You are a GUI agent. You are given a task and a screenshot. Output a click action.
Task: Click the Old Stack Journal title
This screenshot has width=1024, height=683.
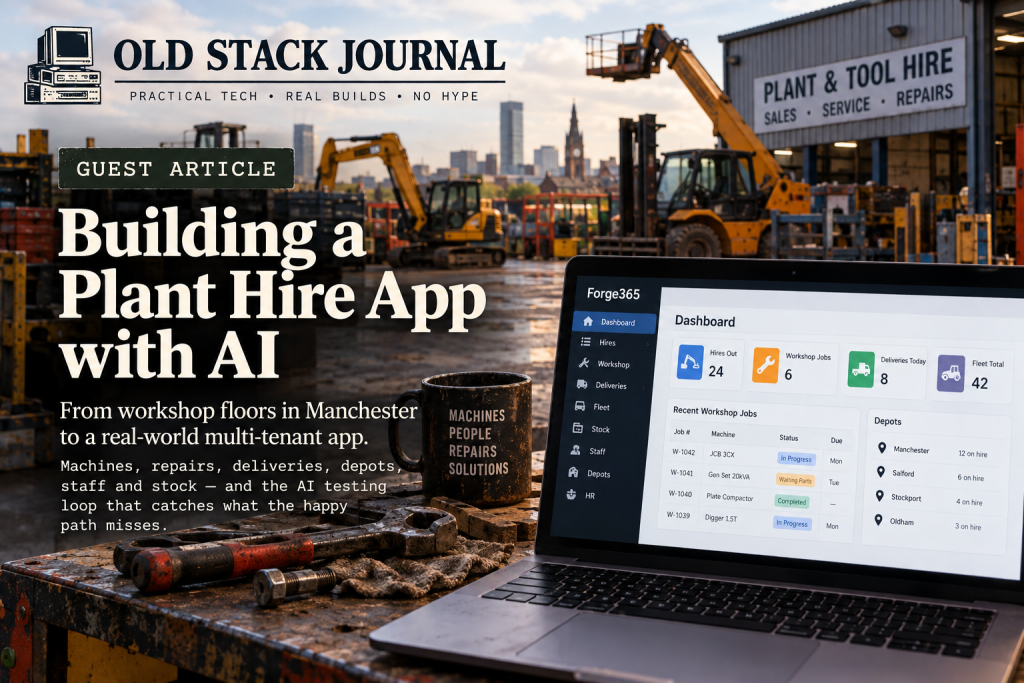(310, 56)
